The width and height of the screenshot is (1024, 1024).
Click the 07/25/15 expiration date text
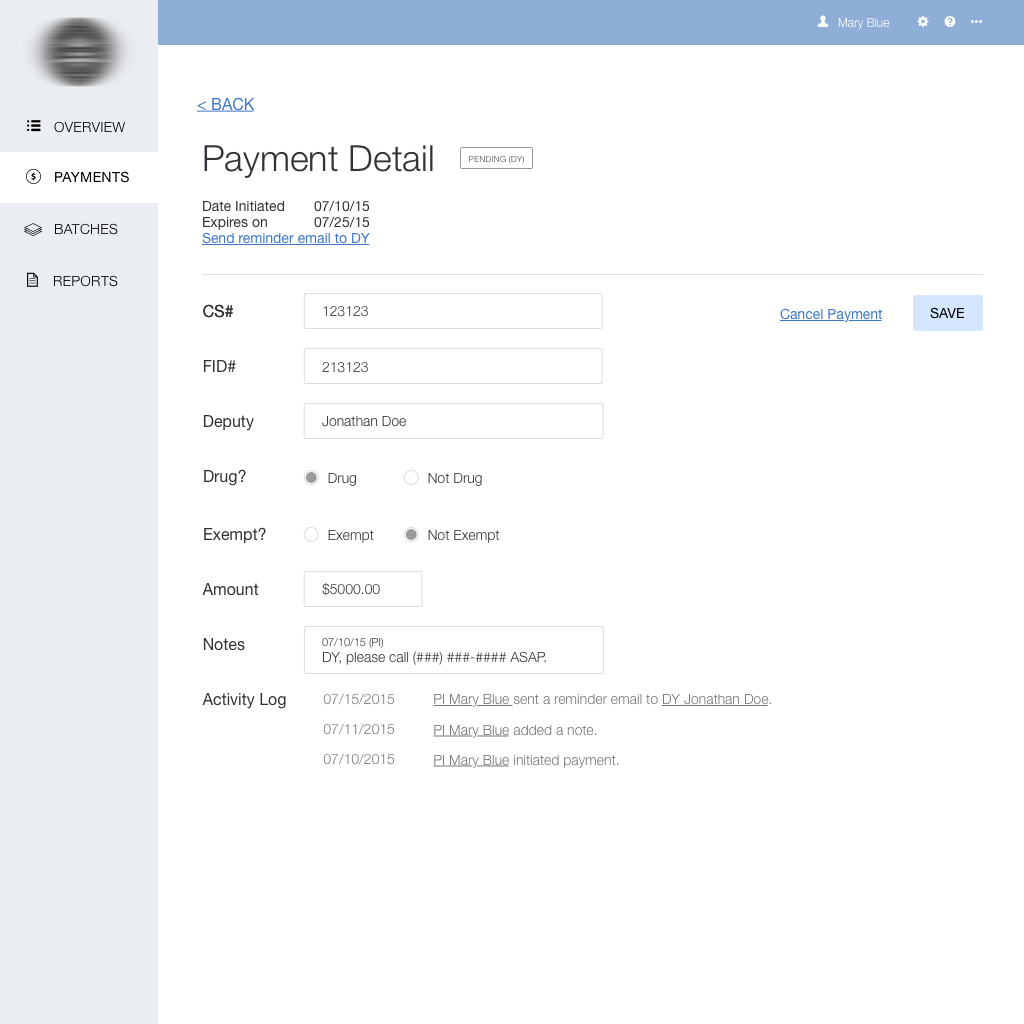(x=342, y=222)
